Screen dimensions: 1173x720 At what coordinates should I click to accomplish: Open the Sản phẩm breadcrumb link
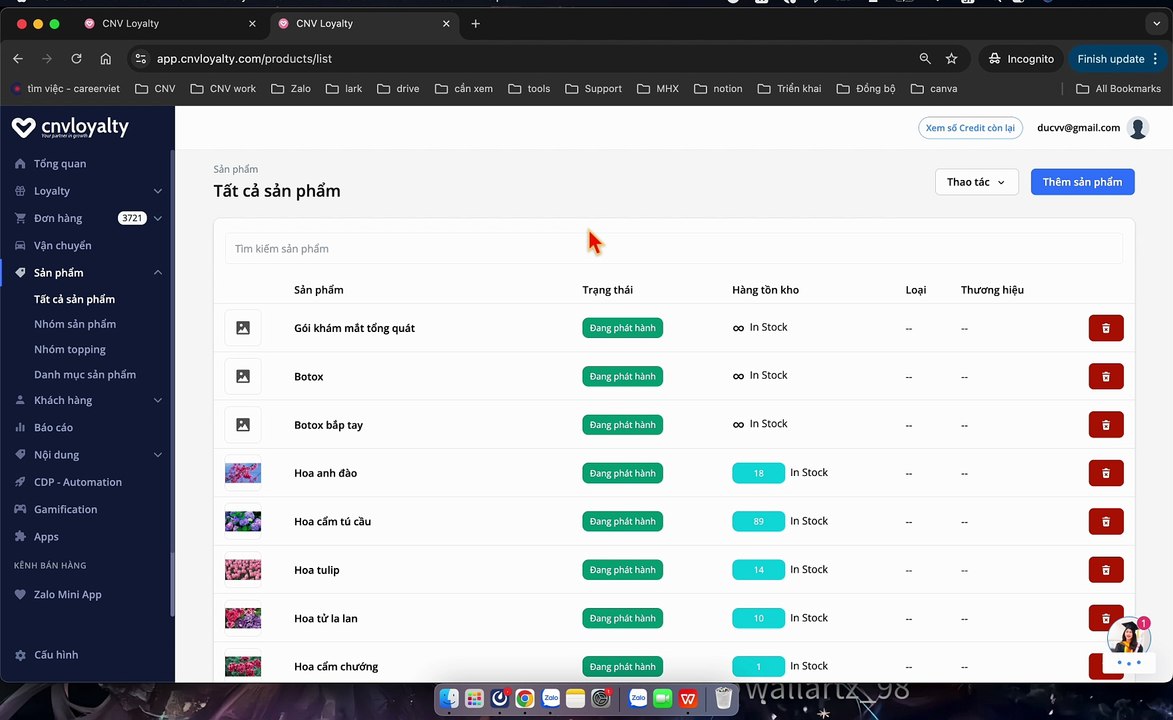click(236, 169)
